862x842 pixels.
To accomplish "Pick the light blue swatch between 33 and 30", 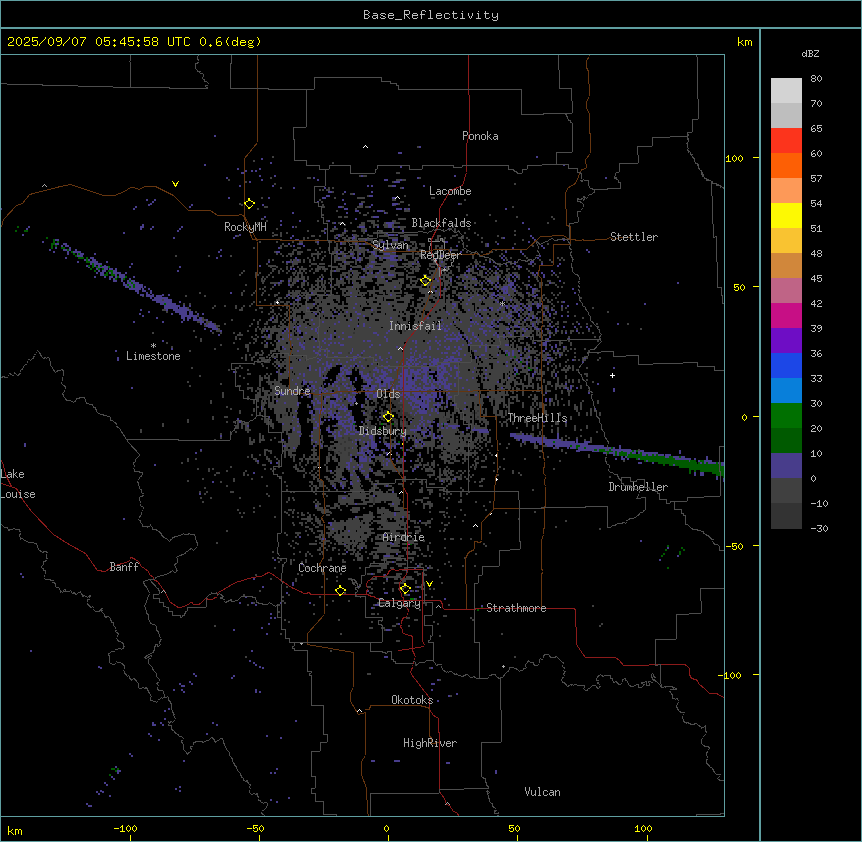I will click(x=786, y=390).
